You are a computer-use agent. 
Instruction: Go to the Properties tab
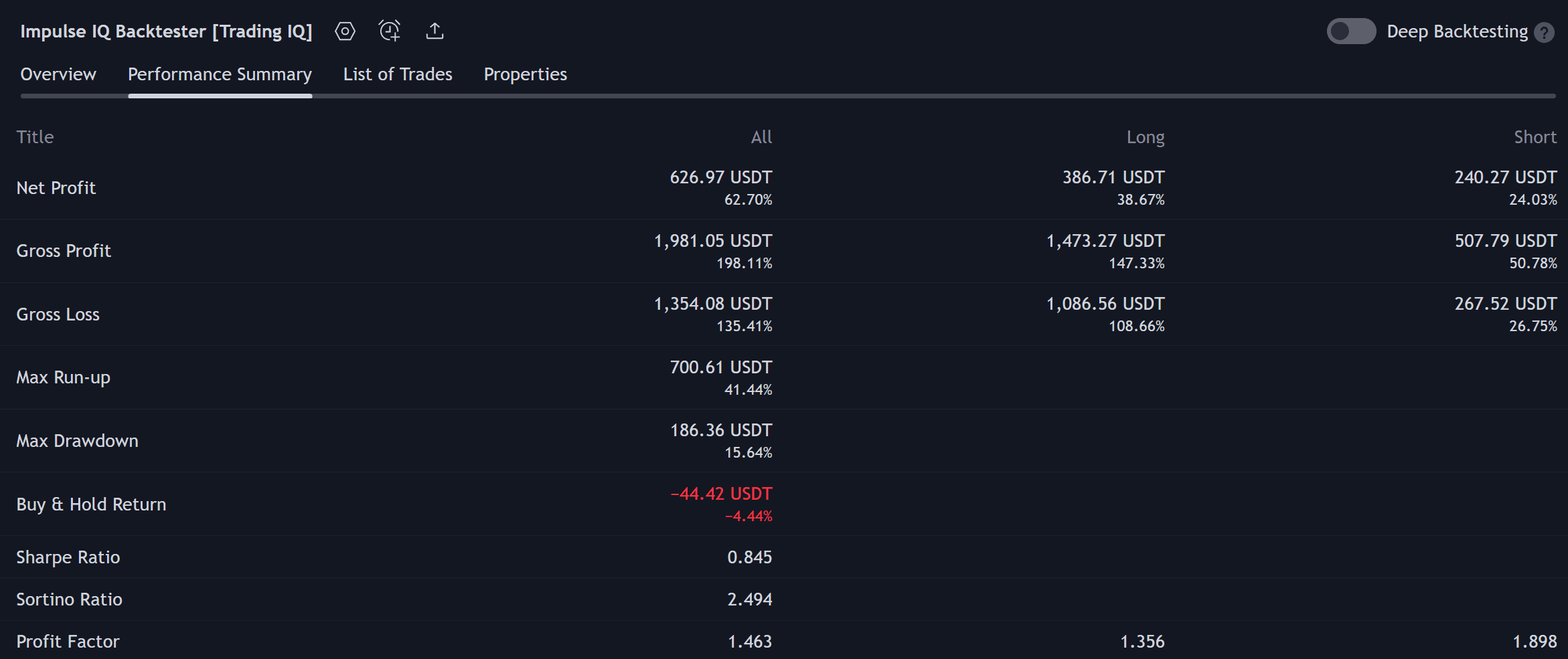pyautogui.click(x=526, y=74)
